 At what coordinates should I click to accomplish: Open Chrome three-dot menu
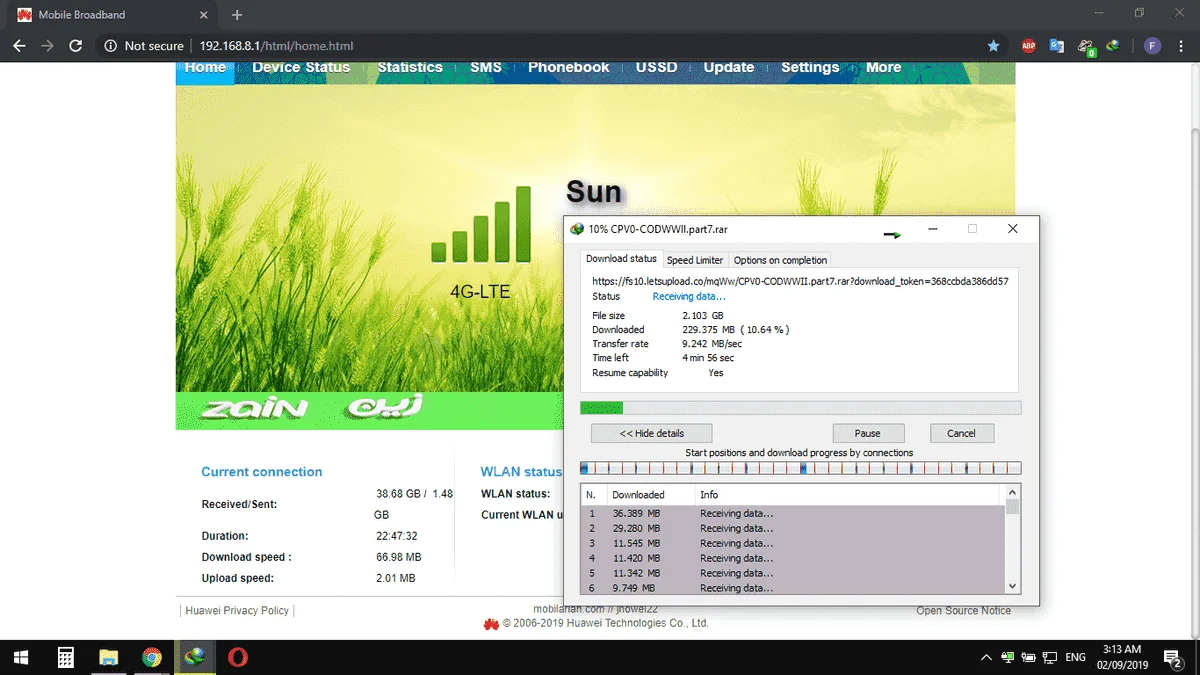click(1181, 46)
